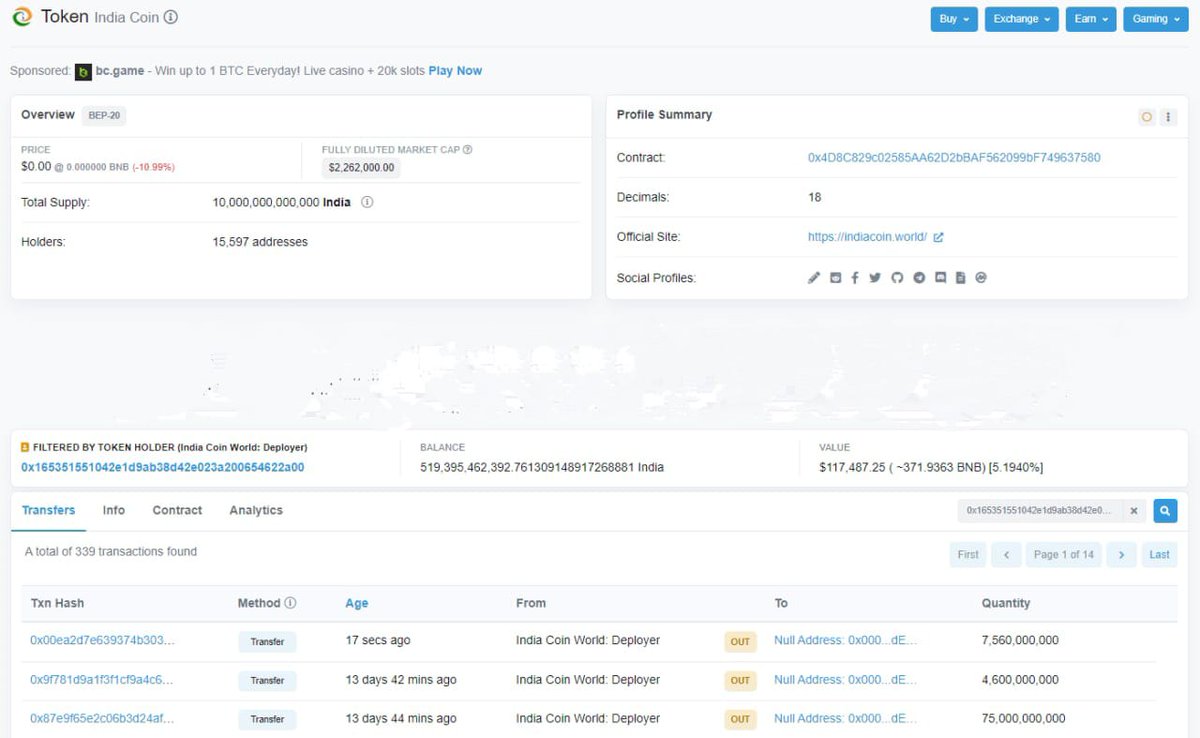Screen dimensions: 1200x738
Task: Open the Twitter social profile
Action: tap(875, 278)
